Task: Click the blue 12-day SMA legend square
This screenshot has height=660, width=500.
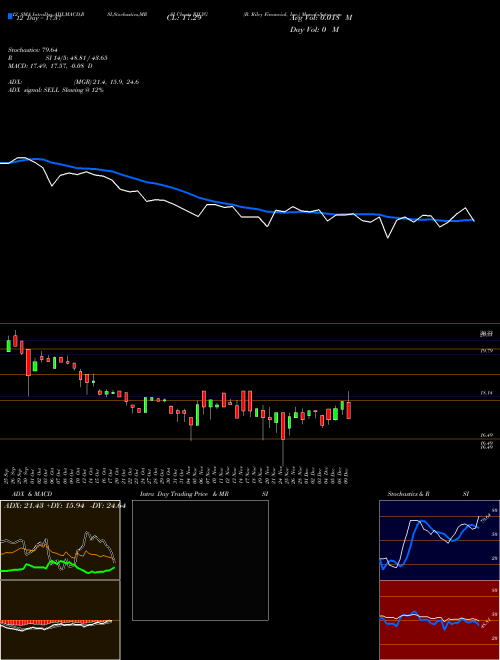Action: click(x=10, y=16)
